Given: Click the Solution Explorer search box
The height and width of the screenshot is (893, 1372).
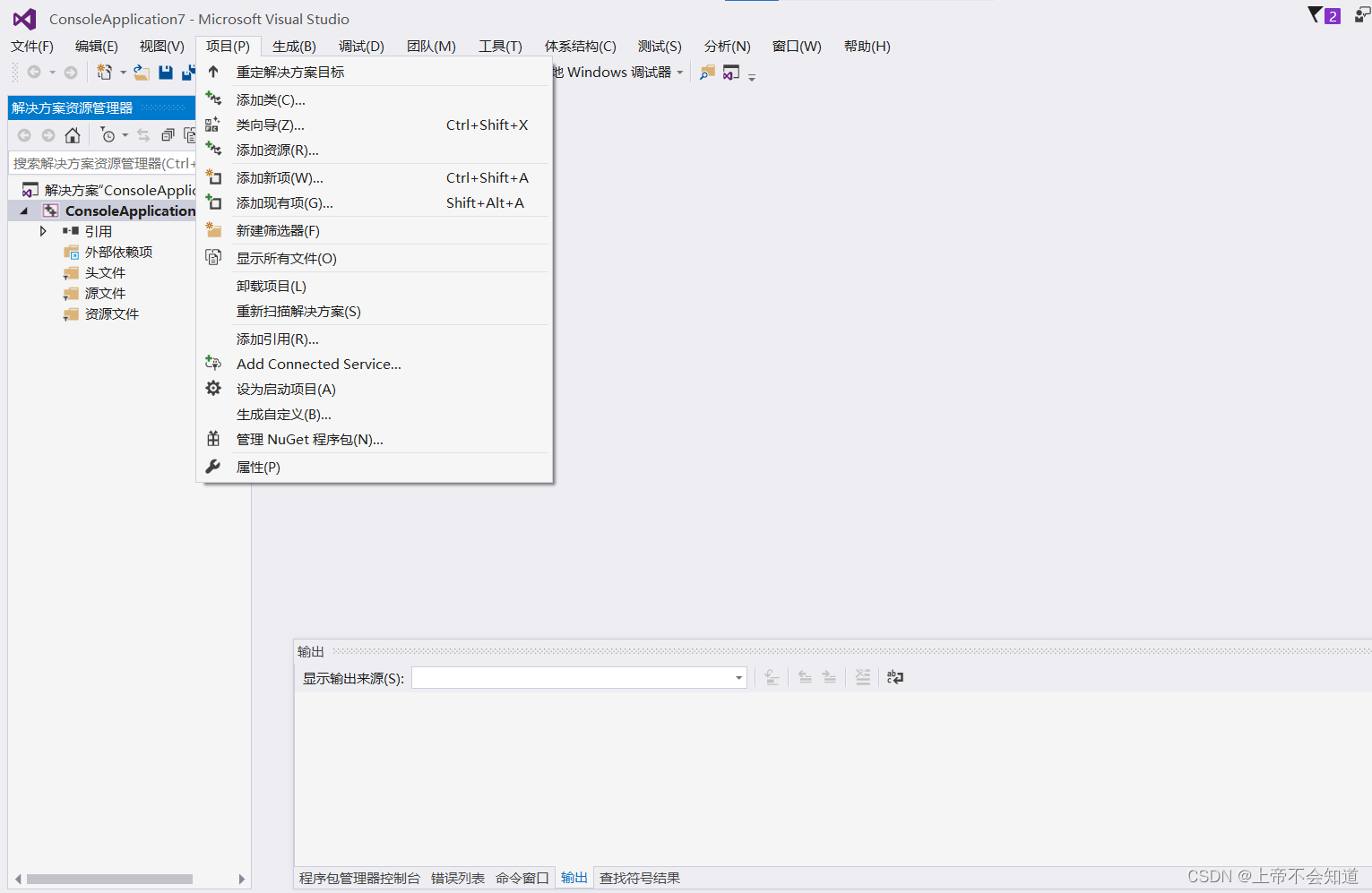Looking at the screenshot, I should coord(102,163).
